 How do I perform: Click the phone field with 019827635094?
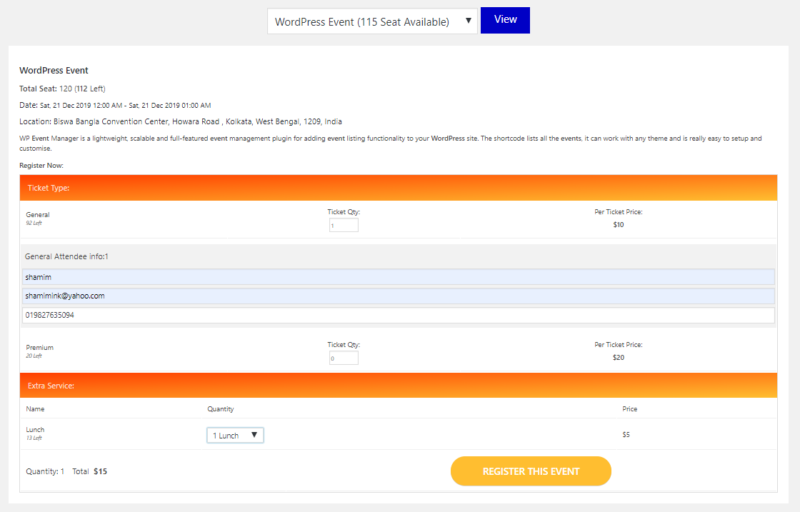click(398, 315)
